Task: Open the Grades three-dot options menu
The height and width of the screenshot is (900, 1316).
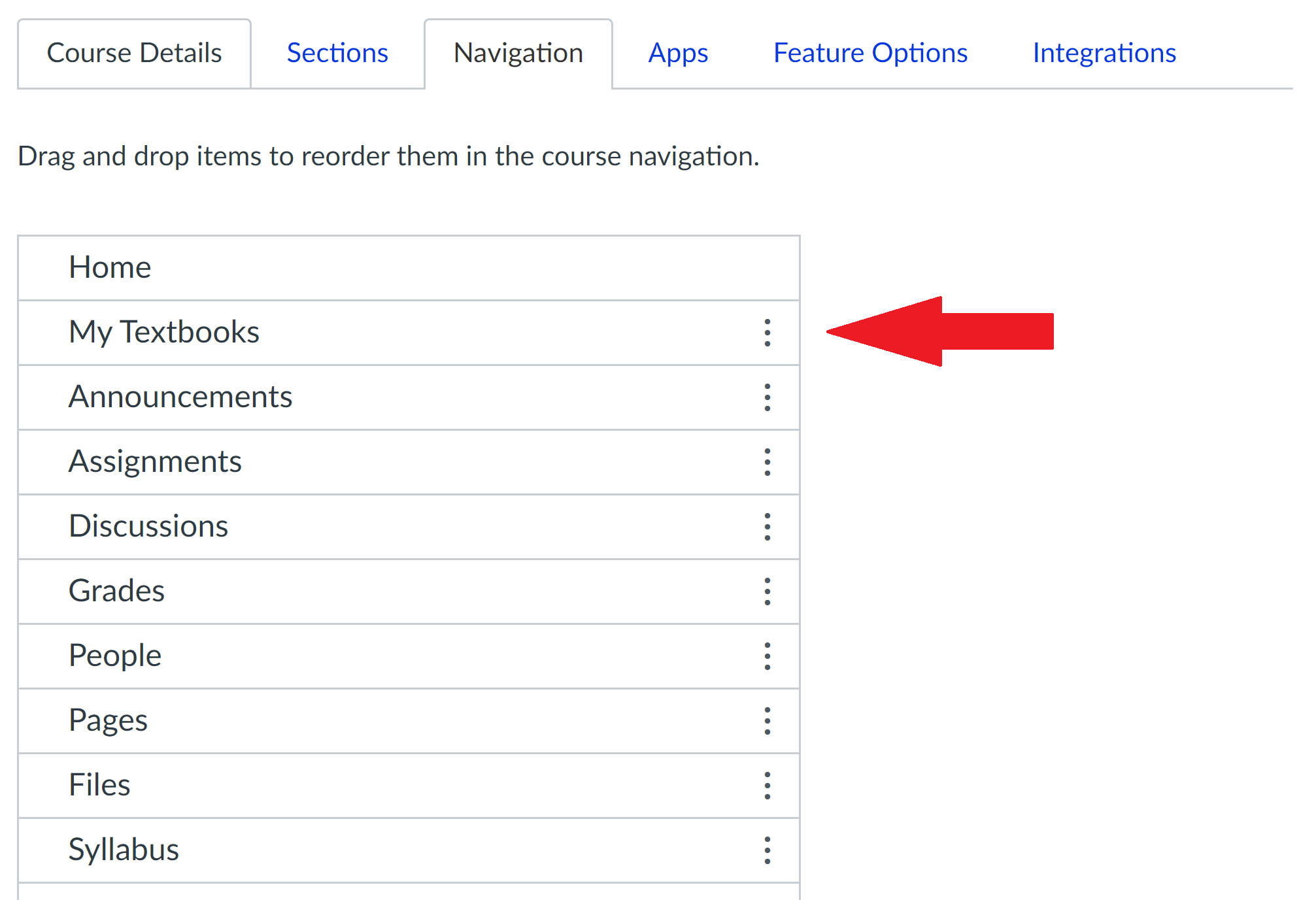Action: [x=768, y=592]
